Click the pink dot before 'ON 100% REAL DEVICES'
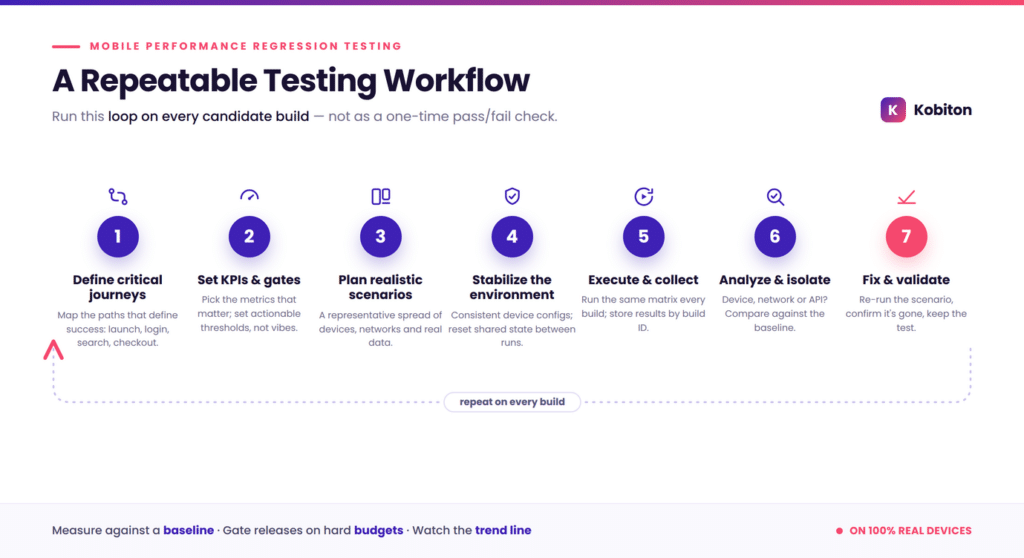The height and width of the screenshot is (558, 1024). (839, 531)
